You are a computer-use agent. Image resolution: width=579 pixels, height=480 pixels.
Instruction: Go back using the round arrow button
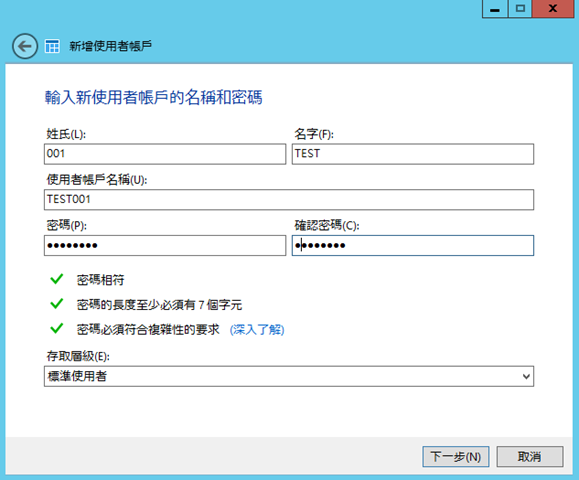pyautogui.click(x=25, y=46)
